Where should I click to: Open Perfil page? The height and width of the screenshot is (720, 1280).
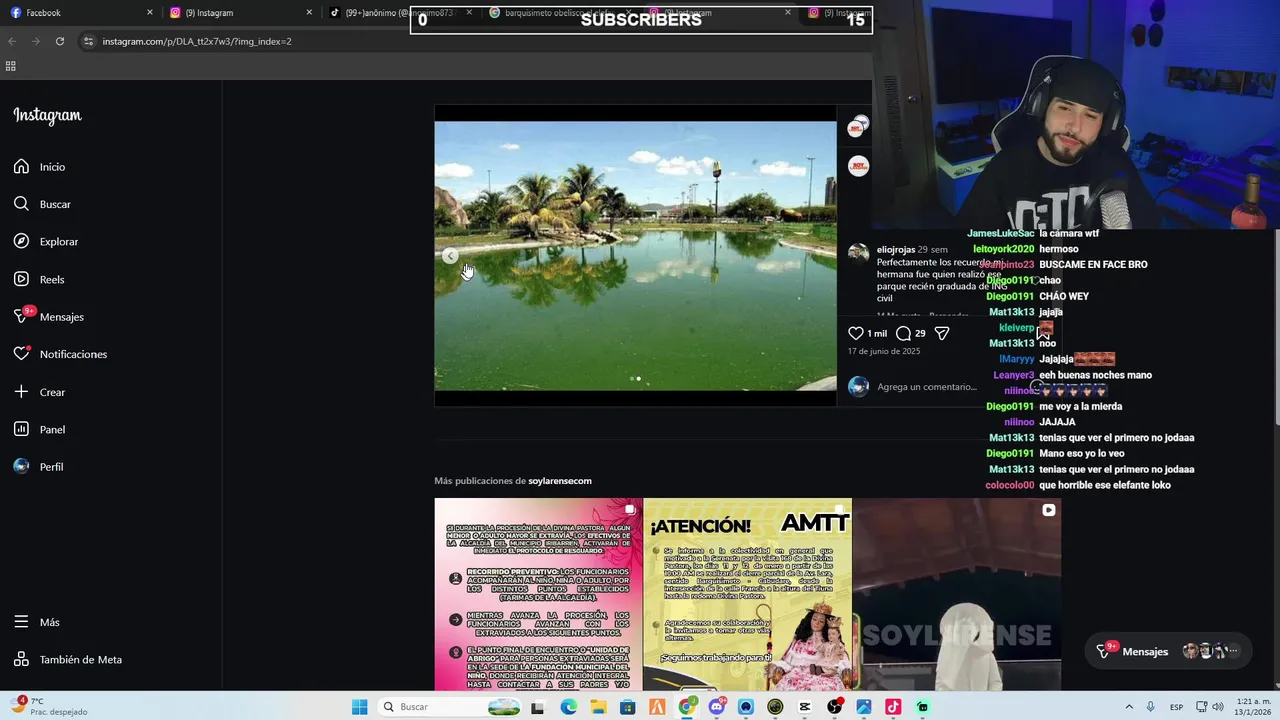click(x=38, y=467)
